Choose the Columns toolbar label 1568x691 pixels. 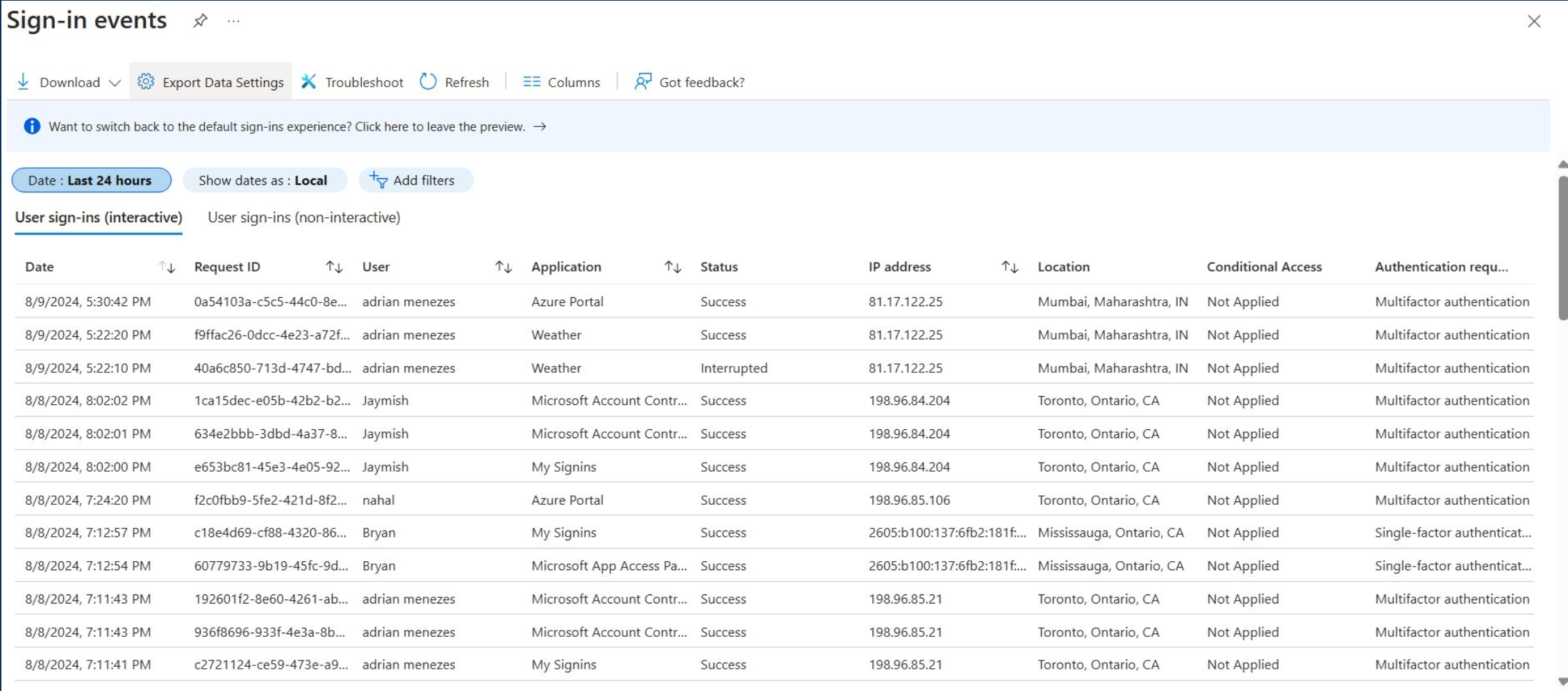pyautogui.click(x=574, y=82)
